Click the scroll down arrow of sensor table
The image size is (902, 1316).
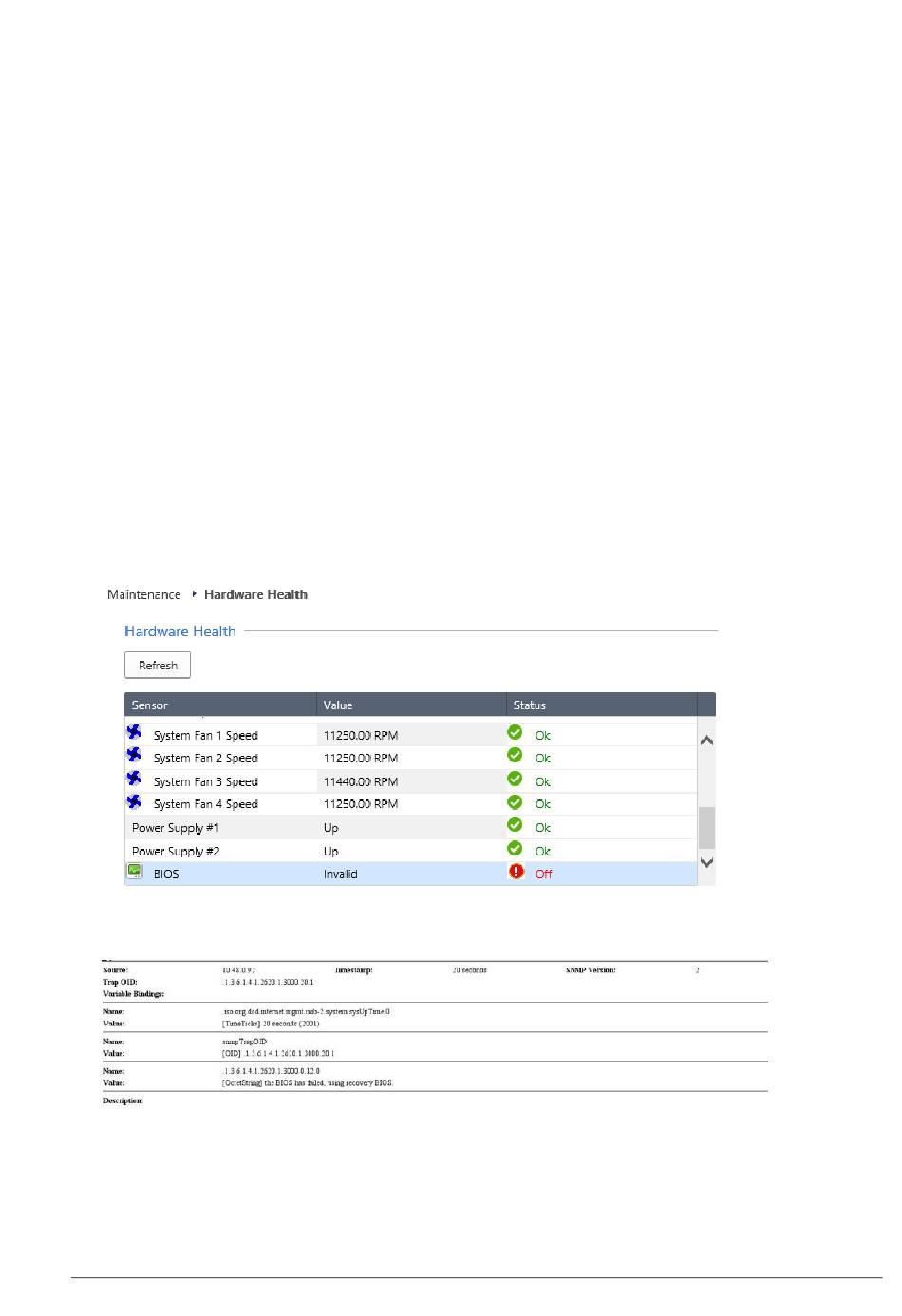pos(706,862)
